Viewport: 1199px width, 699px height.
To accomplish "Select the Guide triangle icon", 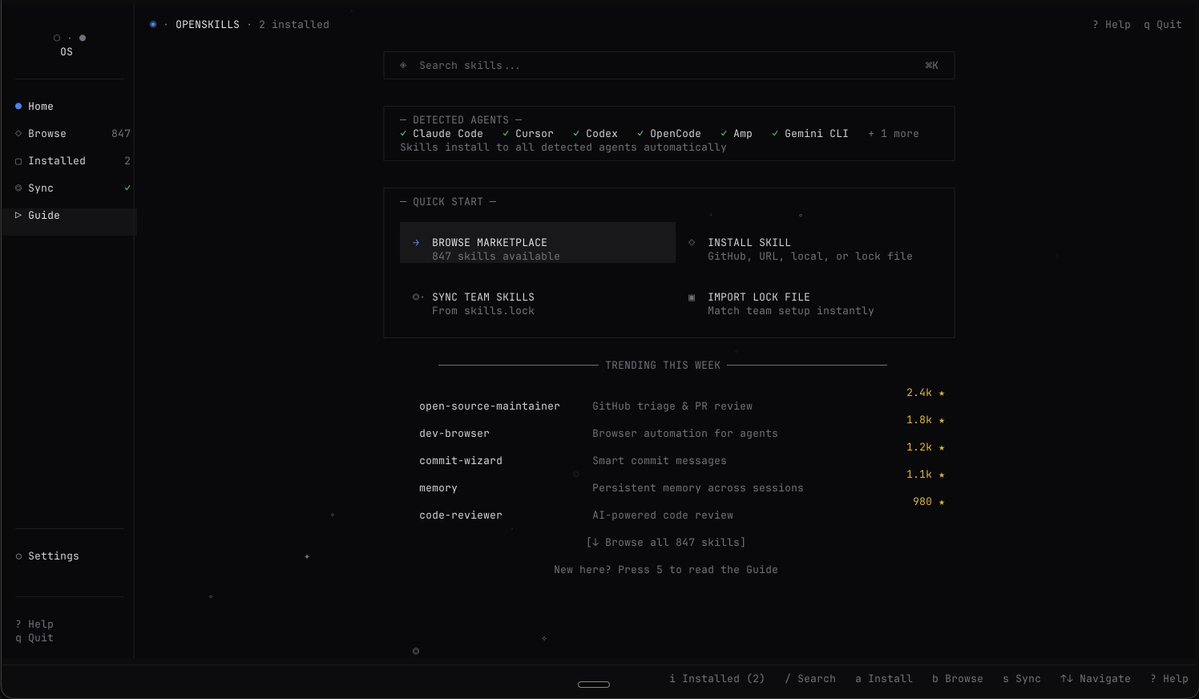I will coord(18,214).
